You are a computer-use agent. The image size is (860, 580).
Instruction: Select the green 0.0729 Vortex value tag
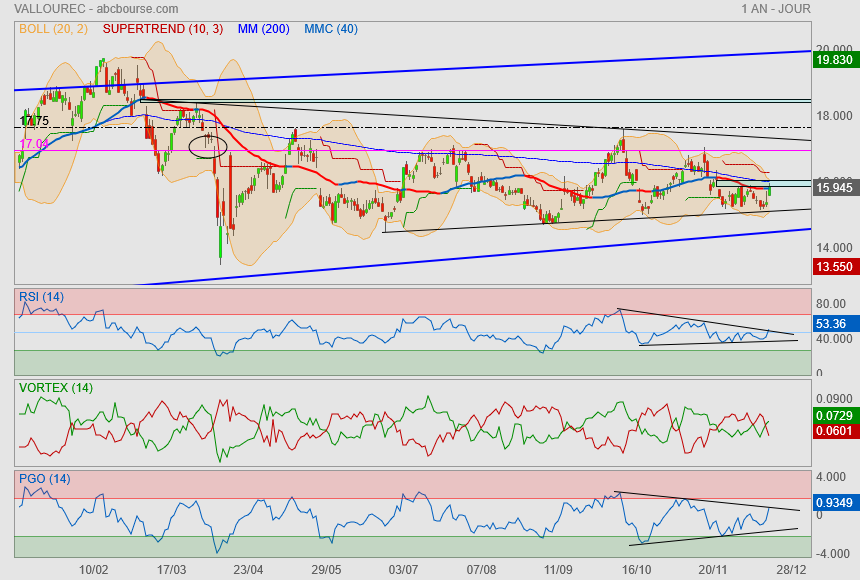click(x=834, y=414)
